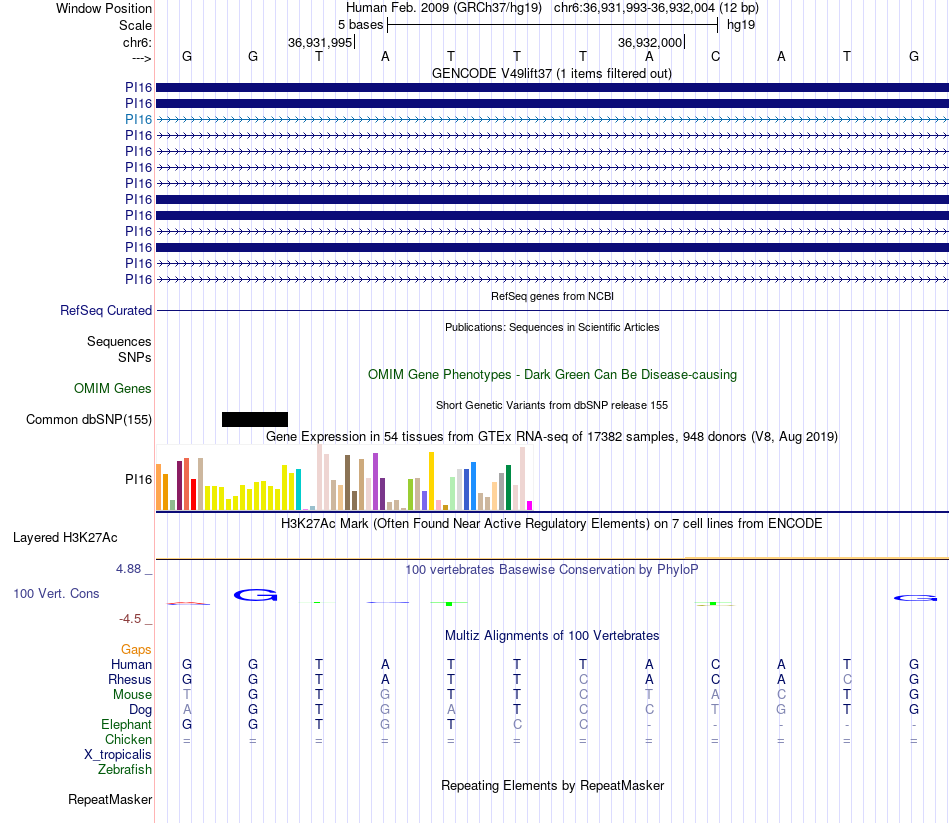The image size is (950, 823).
Task: Click the Window Position label
Action: [104, 8]
